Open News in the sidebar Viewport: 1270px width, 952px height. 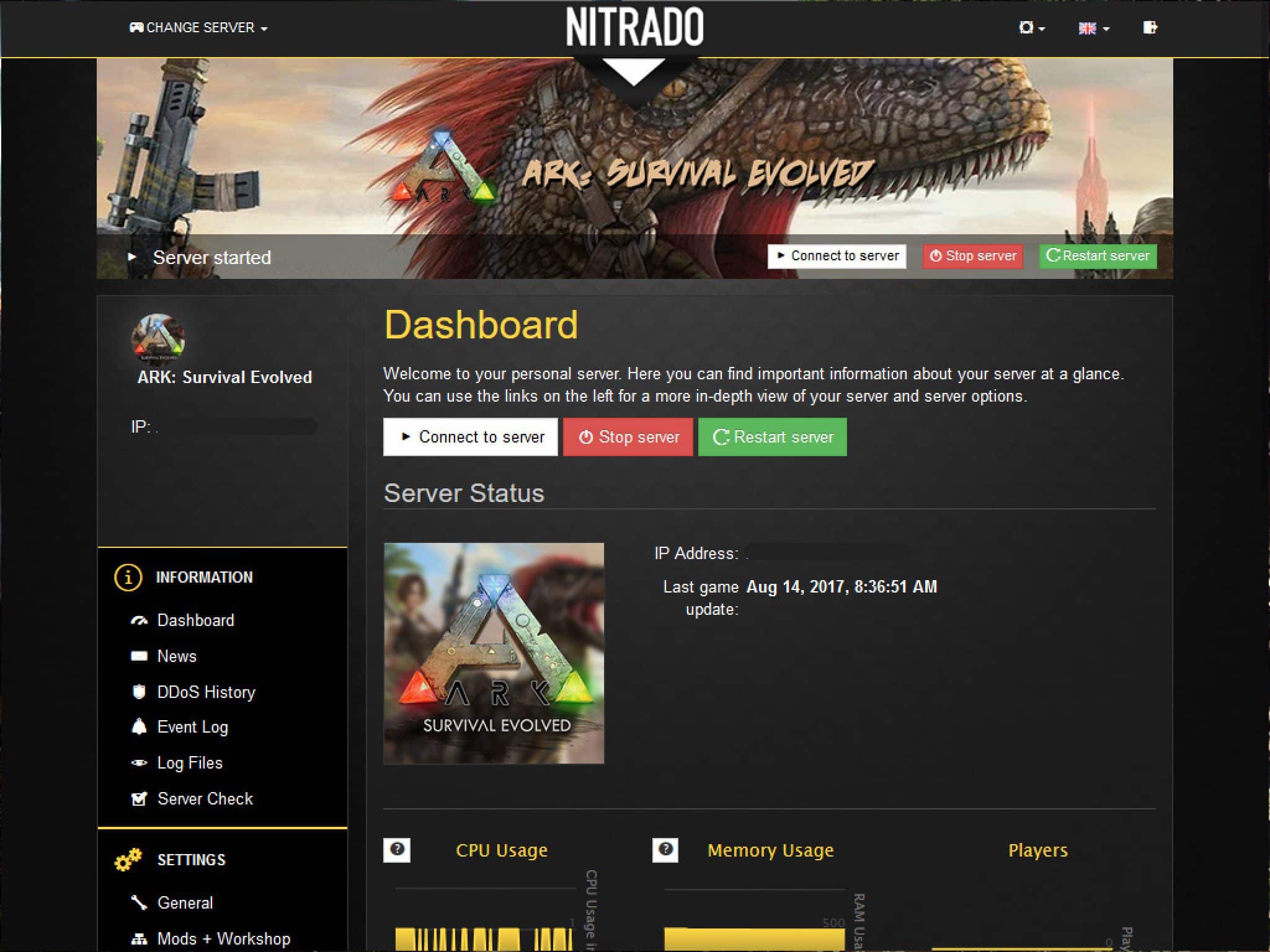pos(177,656)
